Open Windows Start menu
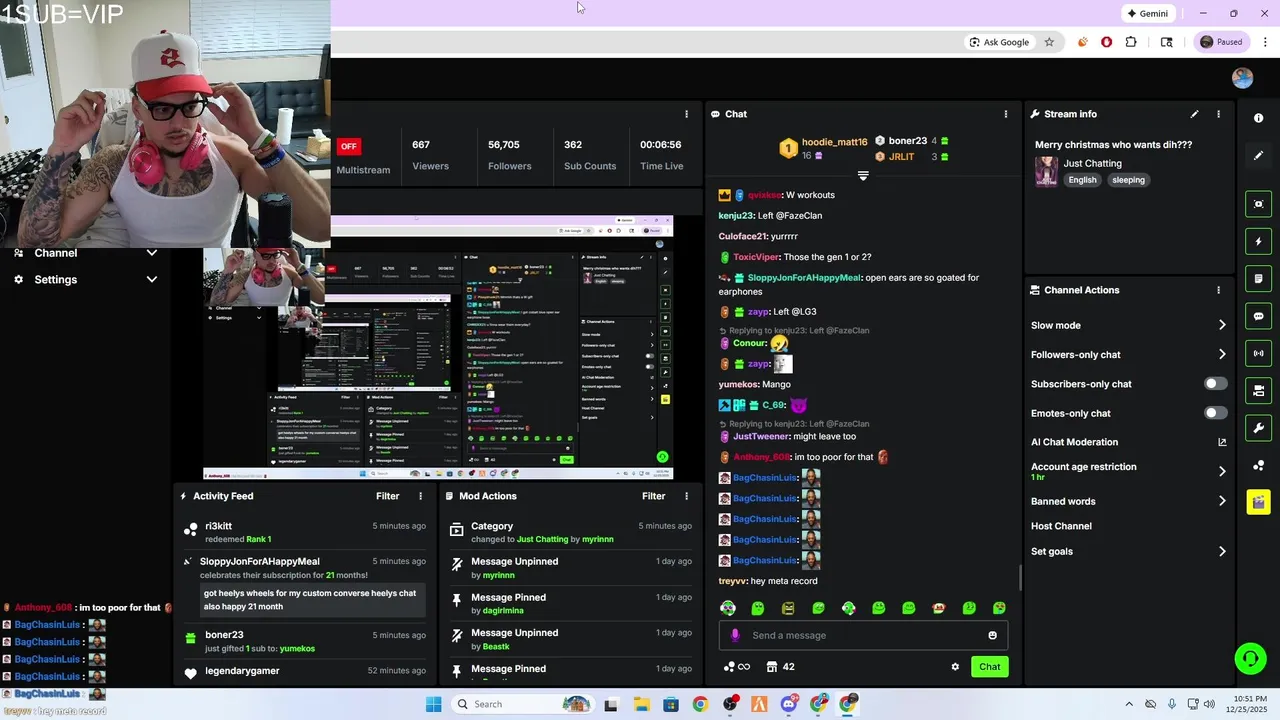Viewport: 1280px width, 720px height. point(433,704)
